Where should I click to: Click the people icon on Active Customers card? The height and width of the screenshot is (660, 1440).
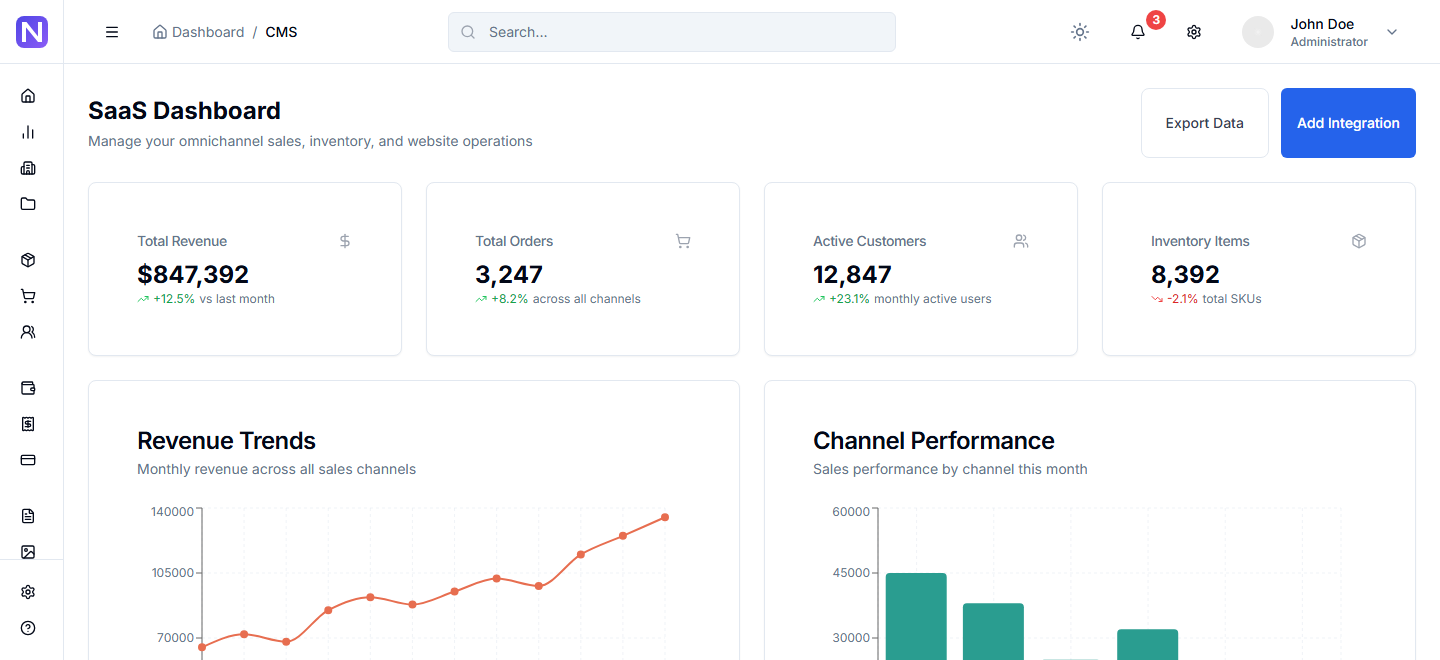coord(1021,241)
